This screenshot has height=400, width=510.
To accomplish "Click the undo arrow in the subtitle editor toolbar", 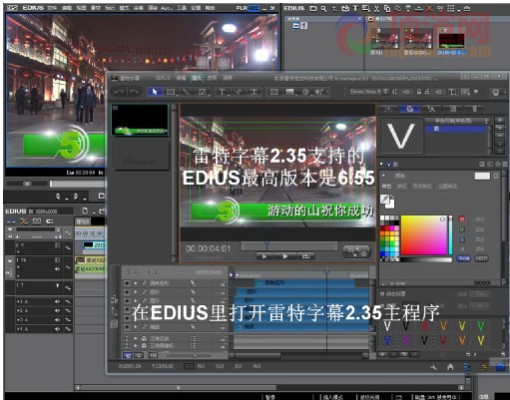I will [x=119, y=92].
